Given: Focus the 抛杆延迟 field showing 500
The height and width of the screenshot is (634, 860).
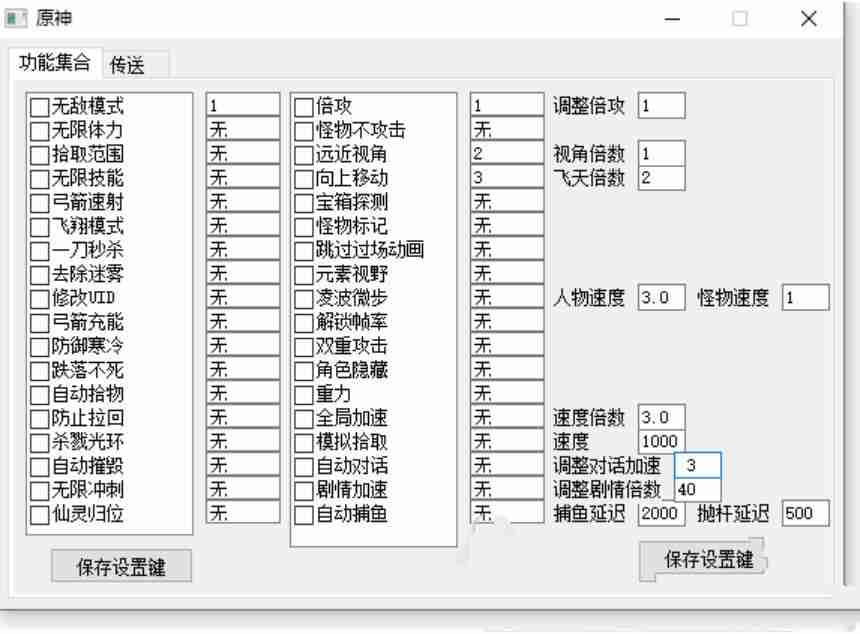Looking at the screenshot, I should coord(805,513).
